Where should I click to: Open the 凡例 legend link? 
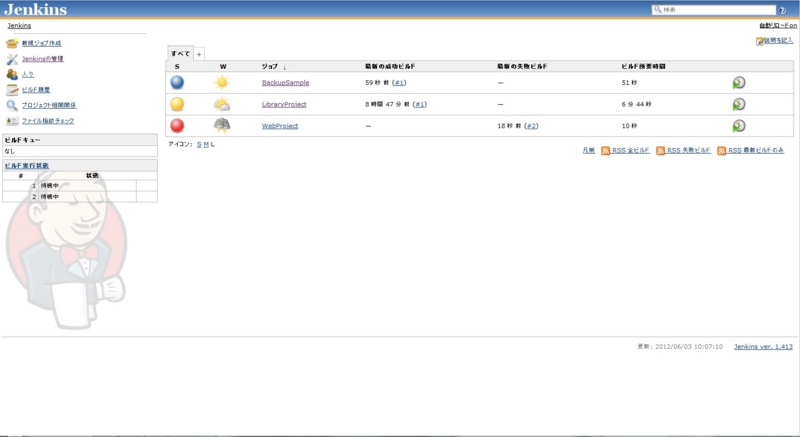588,150
